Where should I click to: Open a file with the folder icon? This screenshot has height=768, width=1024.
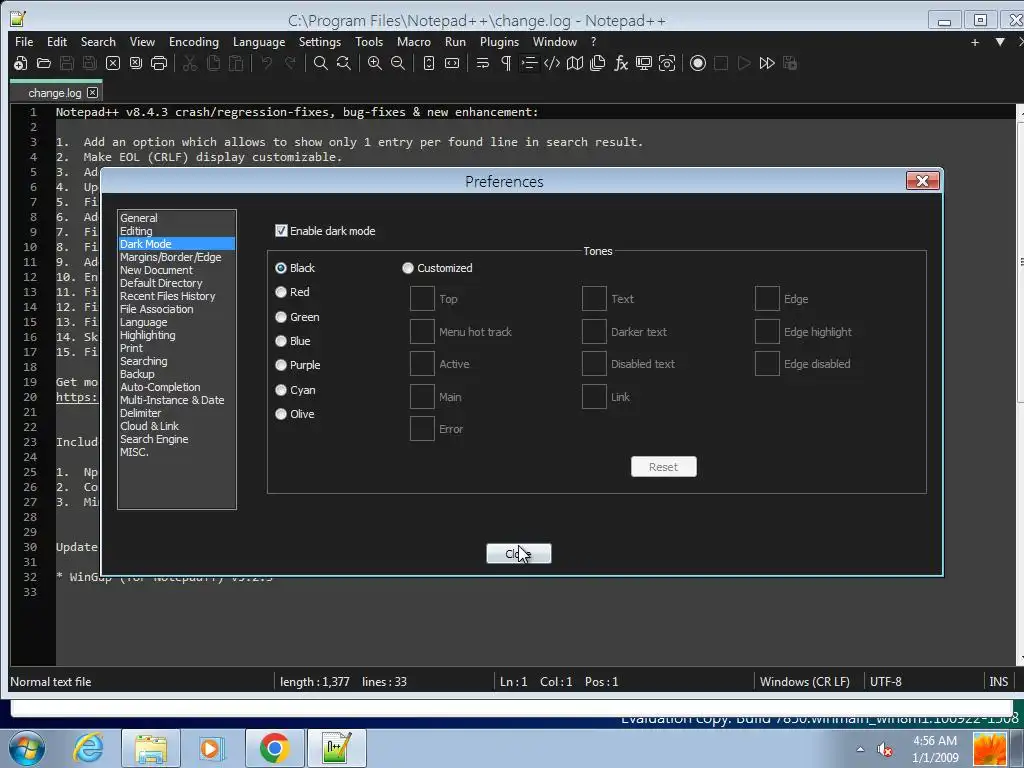(x=44, y=63)
